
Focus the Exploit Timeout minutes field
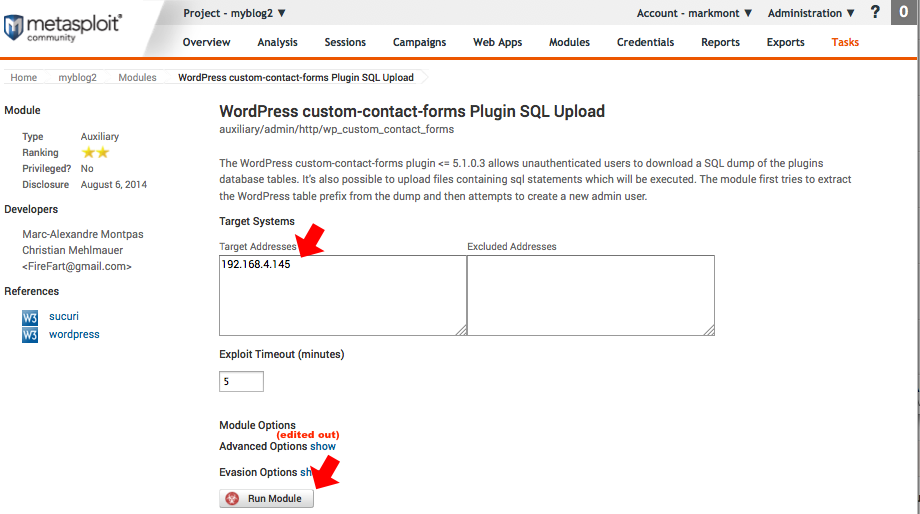[241, 382]
